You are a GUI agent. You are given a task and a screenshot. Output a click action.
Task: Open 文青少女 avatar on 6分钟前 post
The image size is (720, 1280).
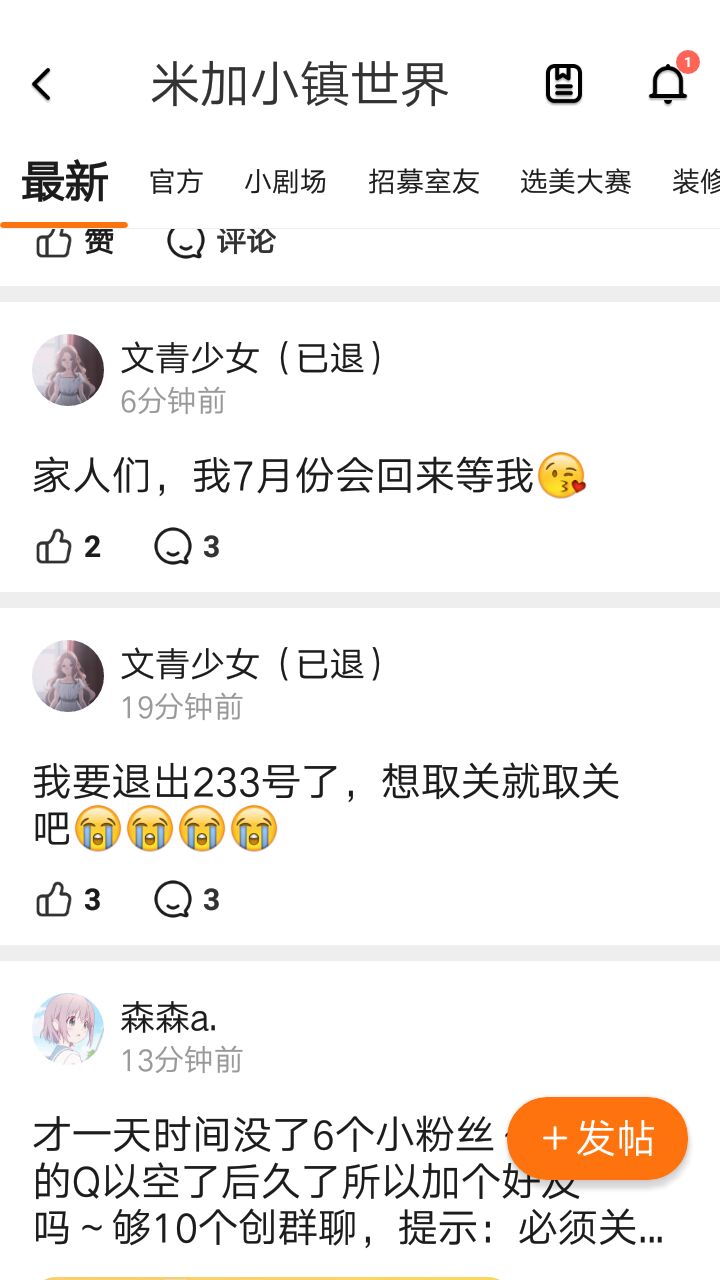pos(68,370)
